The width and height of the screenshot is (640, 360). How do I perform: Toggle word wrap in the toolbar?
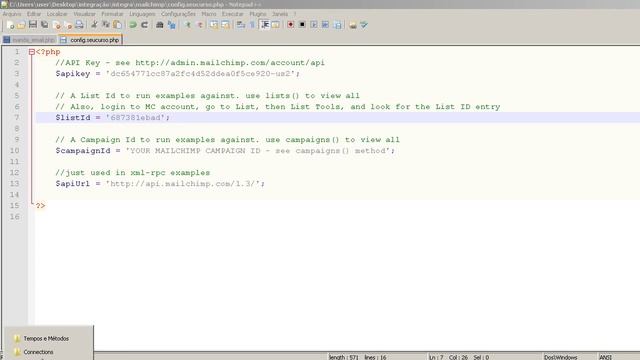(x=241, y=25)
